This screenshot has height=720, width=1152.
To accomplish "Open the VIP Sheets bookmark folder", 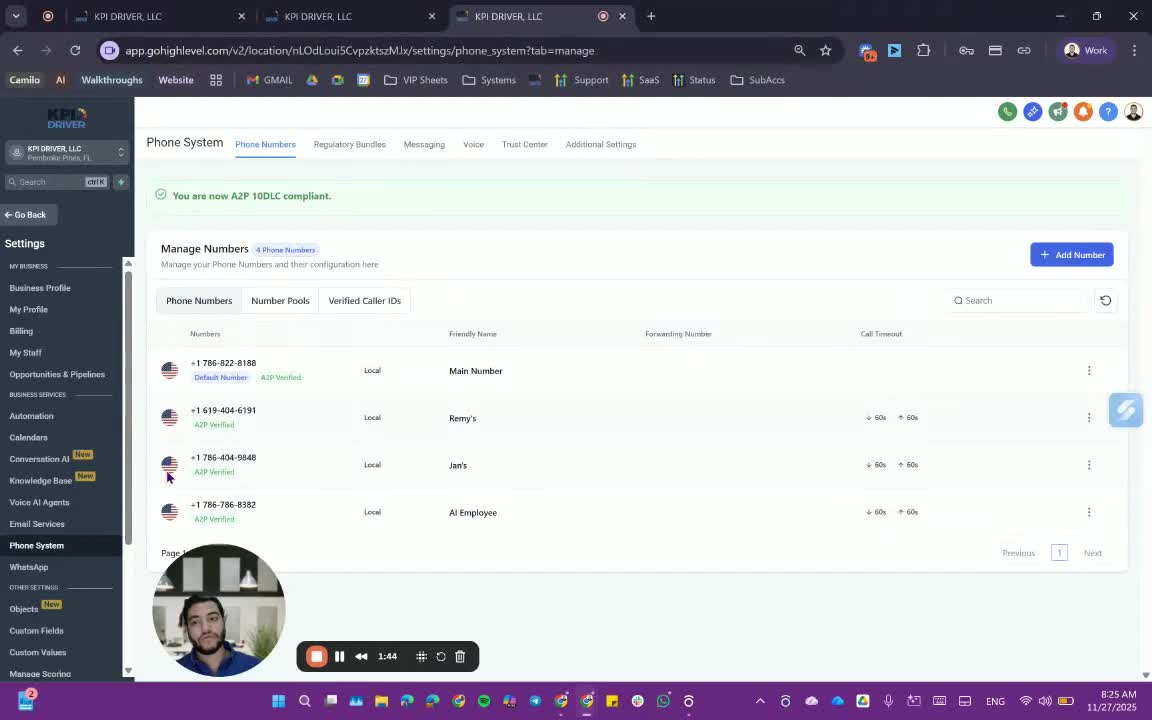I will (416, 79).
